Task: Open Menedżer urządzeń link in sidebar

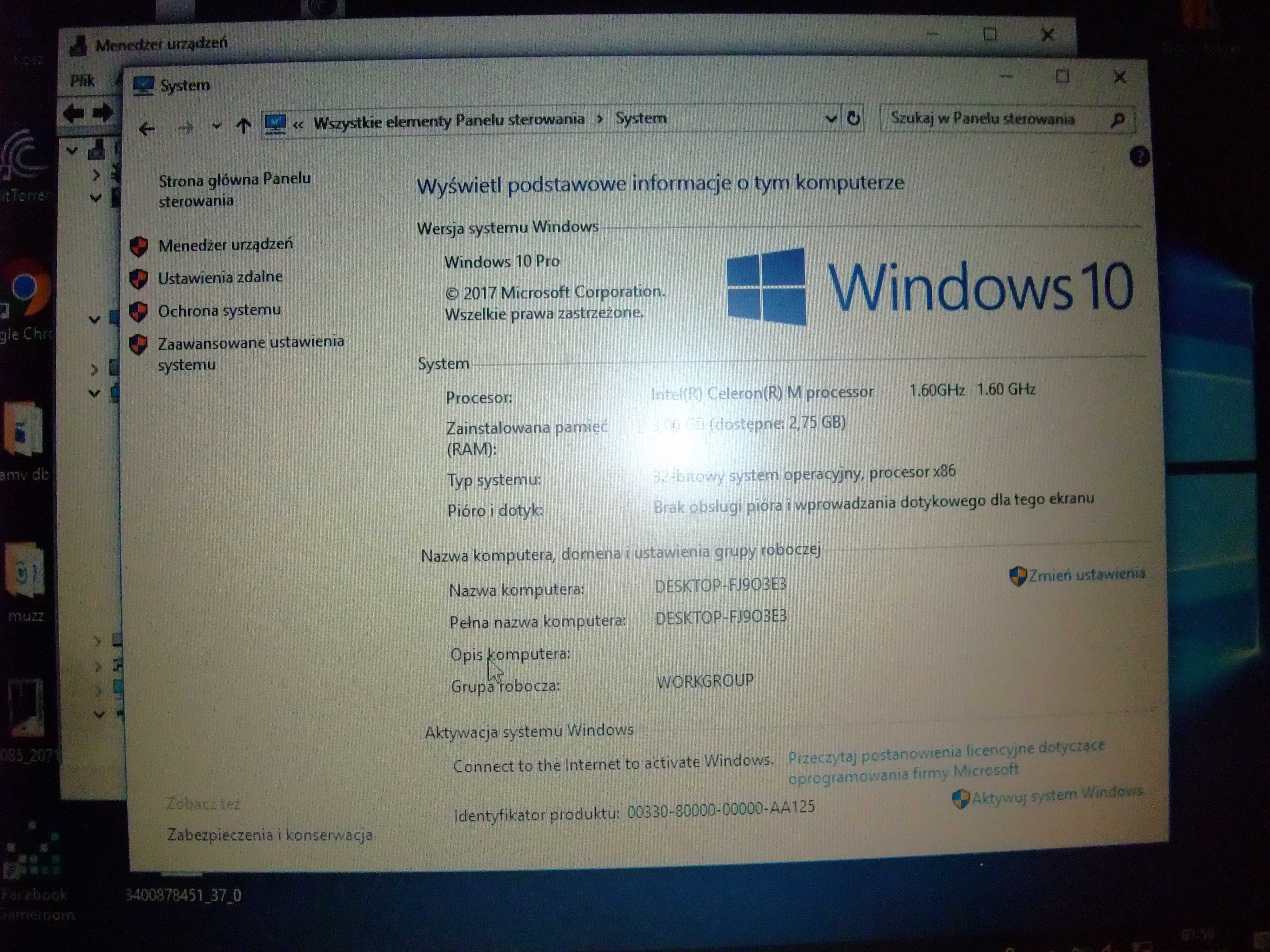Action: [x=225, y=245]
